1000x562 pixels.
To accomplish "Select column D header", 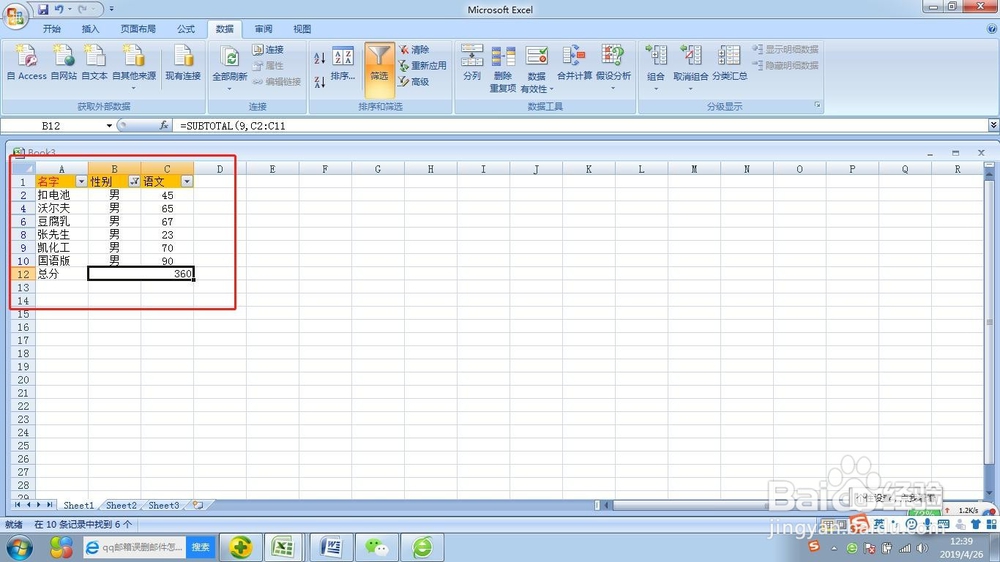I will click(220, 169).
